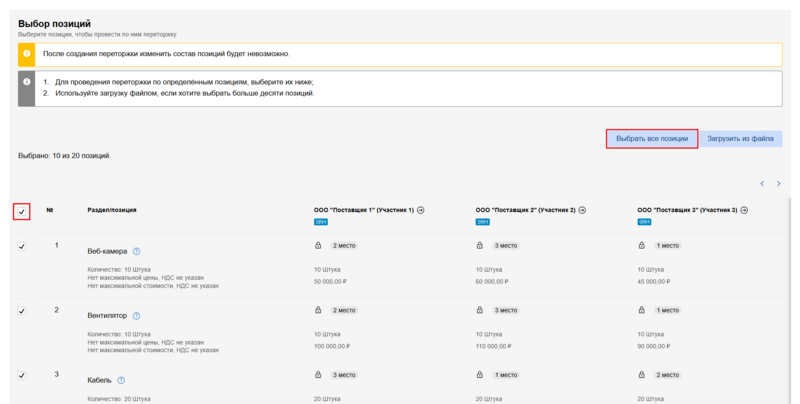The image size is (800, 404).
Task: Click the help icon next to Веб-камера
Action: click(x=137, y=251)
